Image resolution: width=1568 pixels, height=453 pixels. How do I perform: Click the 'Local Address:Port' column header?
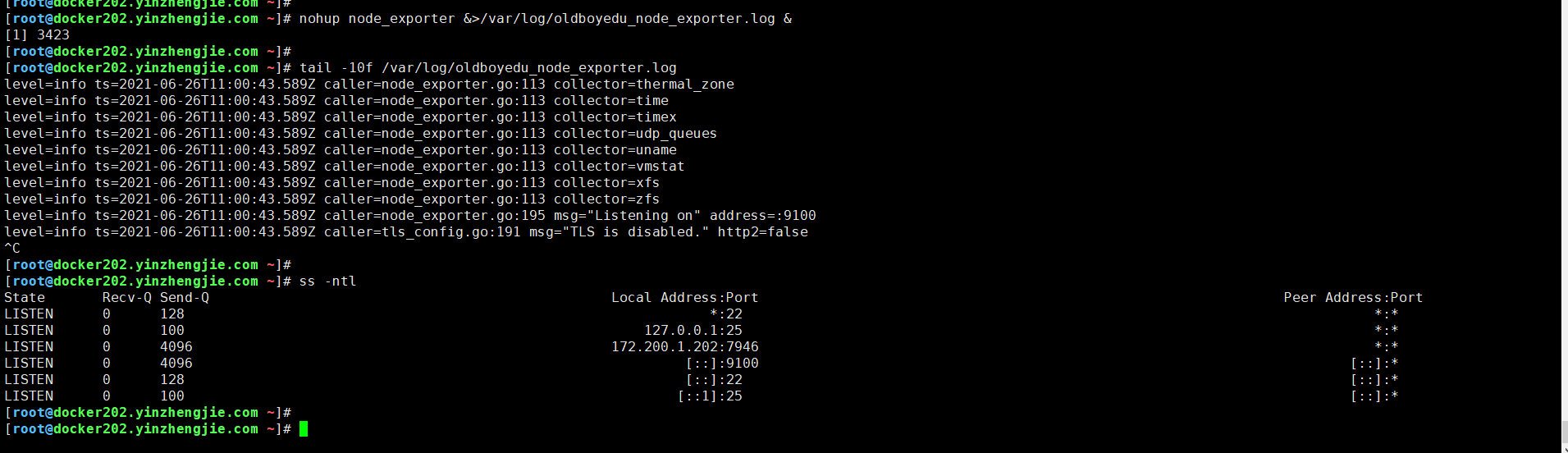(685, 297)
